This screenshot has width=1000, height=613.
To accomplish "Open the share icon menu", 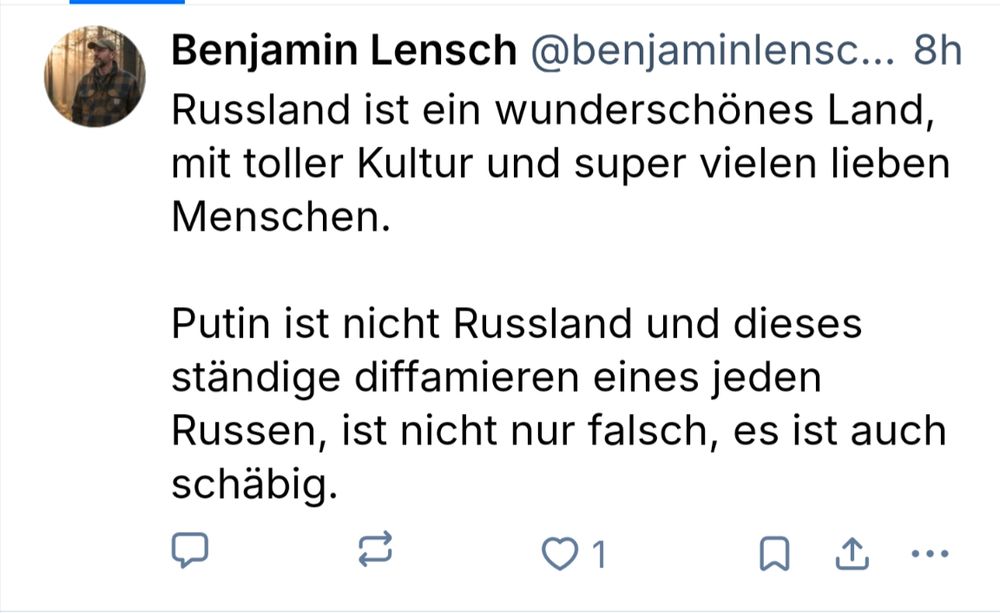I will (x=850, y=552).
